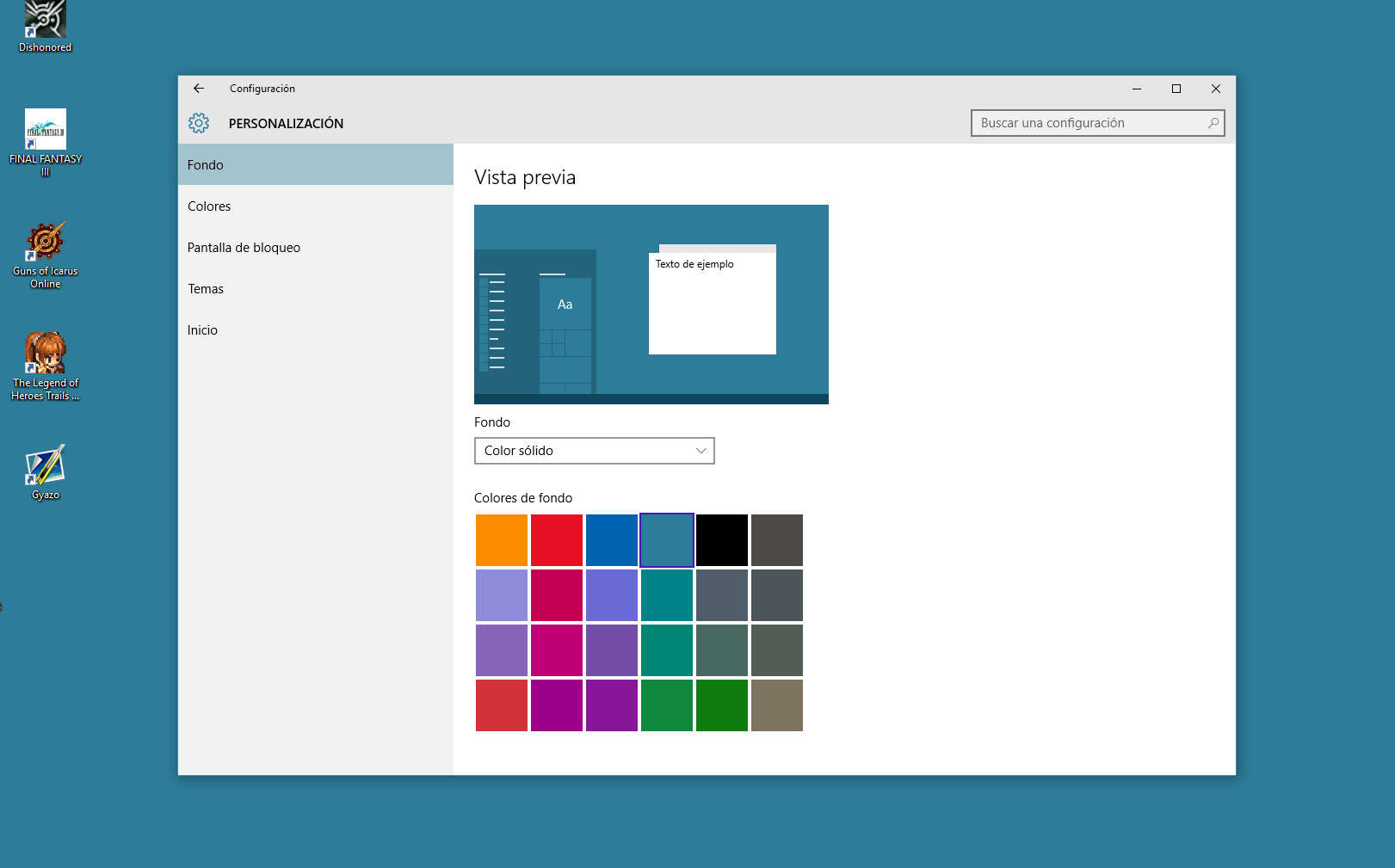Pick the sea green color in third row
The width and height of the screenshot is (1395, 868).
(x=667, y=650)
